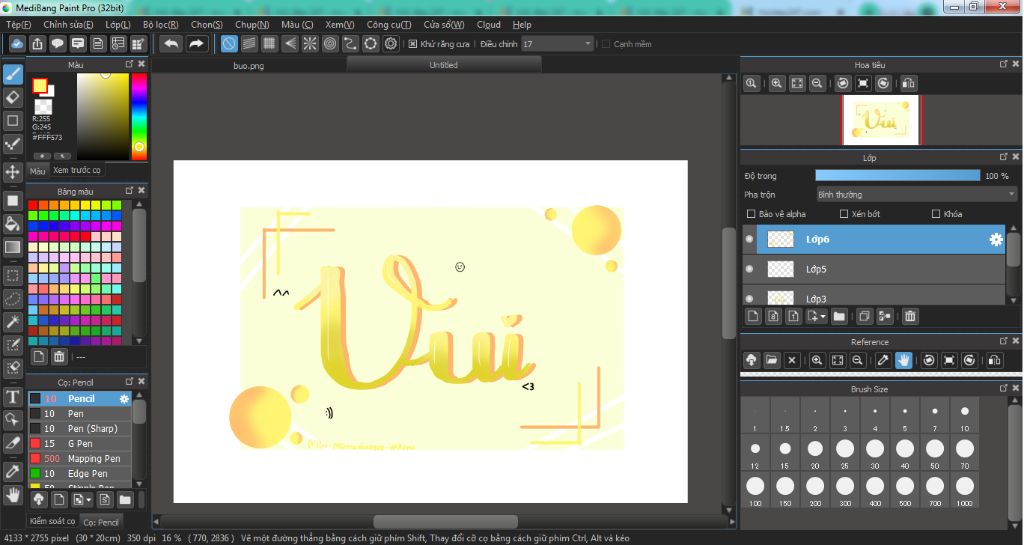Select the Magic Wand tool

pyautogui.click(x=12, y=321)
